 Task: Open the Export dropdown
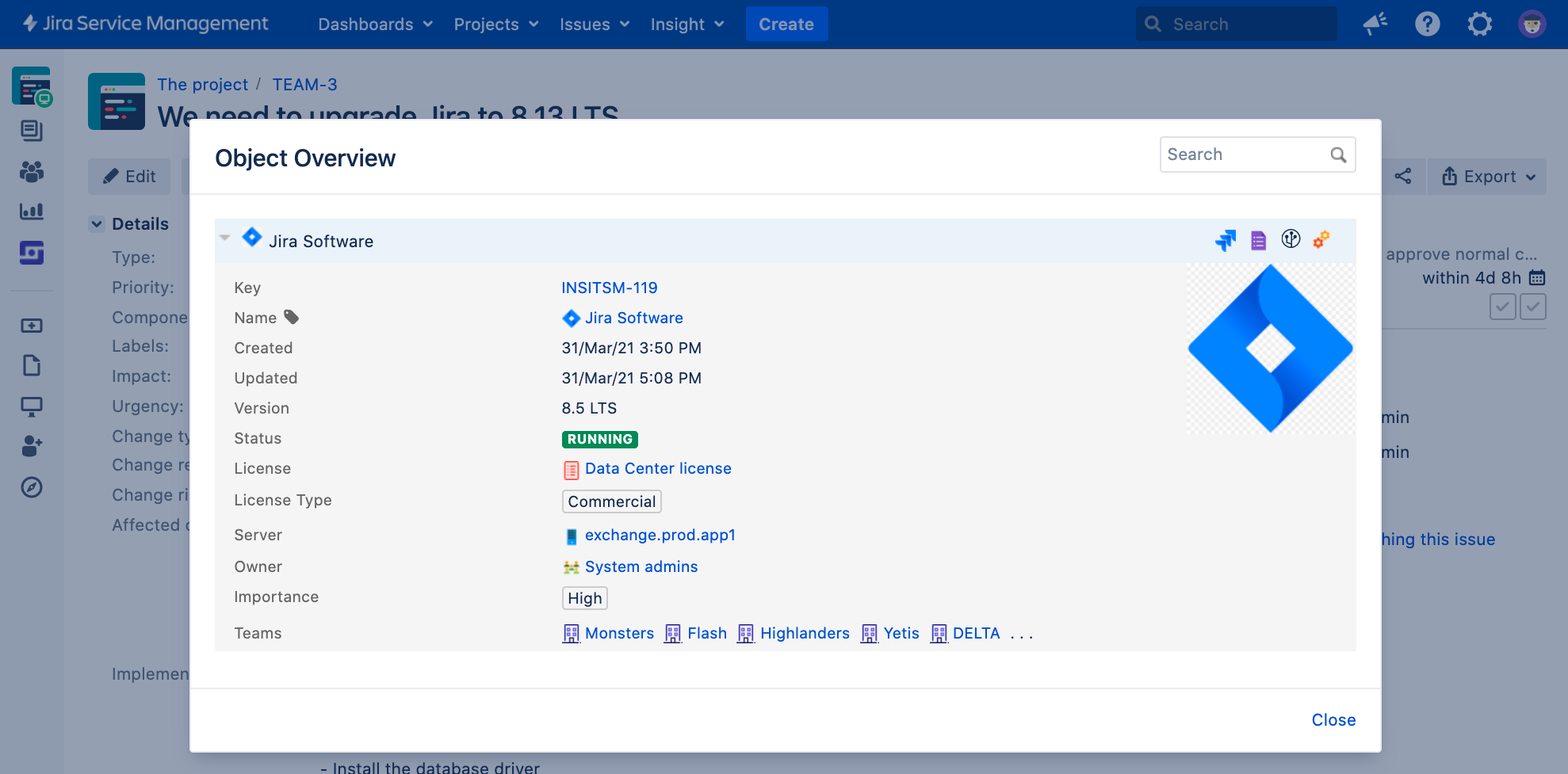[1487, 176]
